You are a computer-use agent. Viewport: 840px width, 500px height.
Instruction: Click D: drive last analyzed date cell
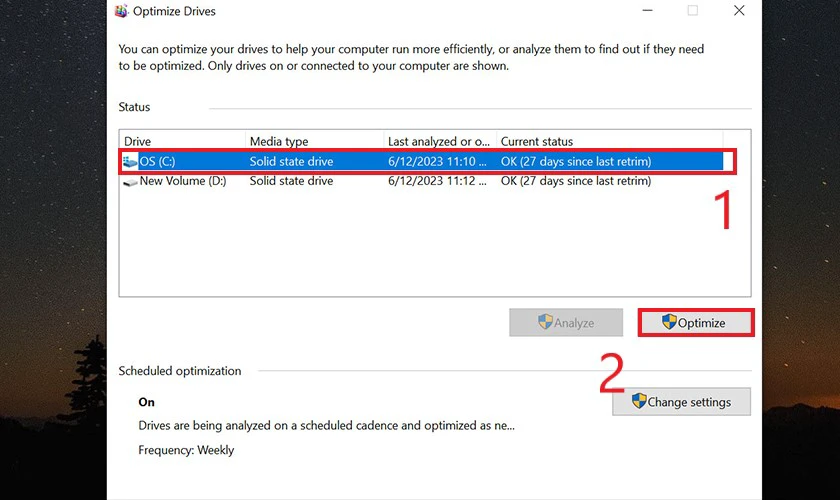pos(437,181)
